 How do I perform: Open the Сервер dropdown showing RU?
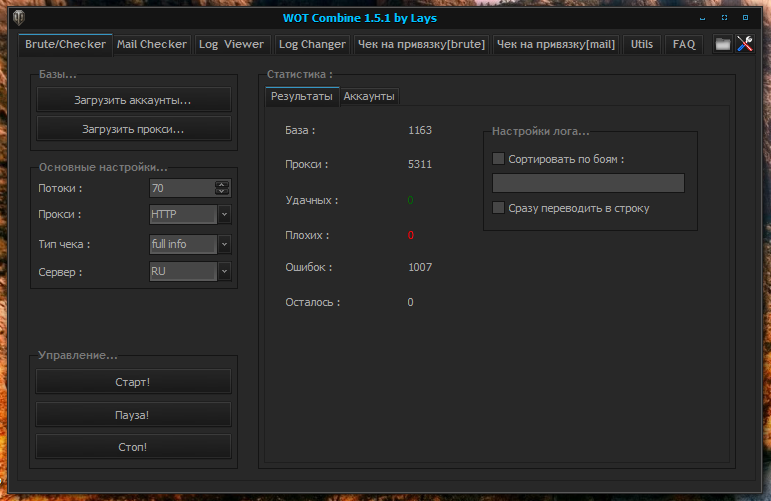224,271
